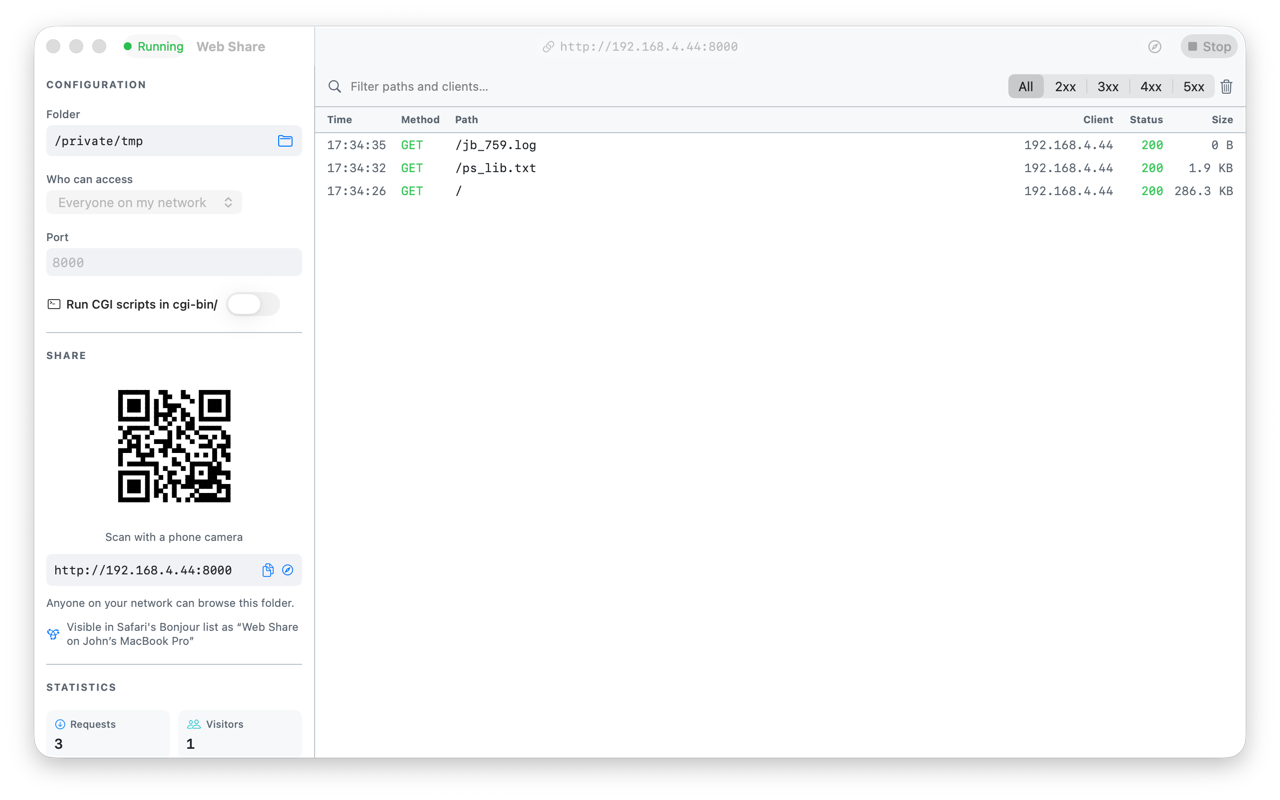
Task: Click the link icon beside title URL
Action: click(548, 47)
